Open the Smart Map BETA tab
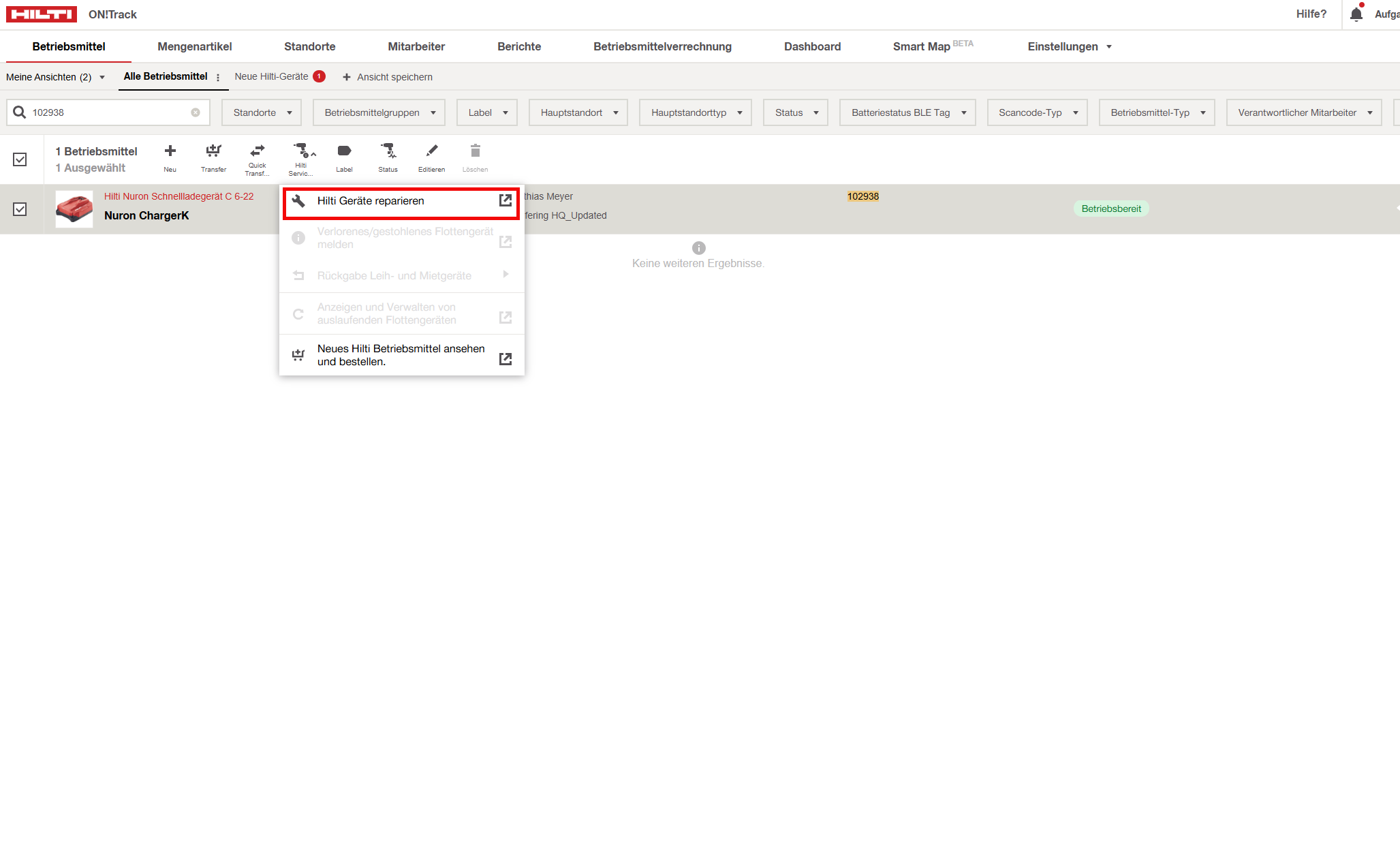1400x862 pixels. point(933,46)
